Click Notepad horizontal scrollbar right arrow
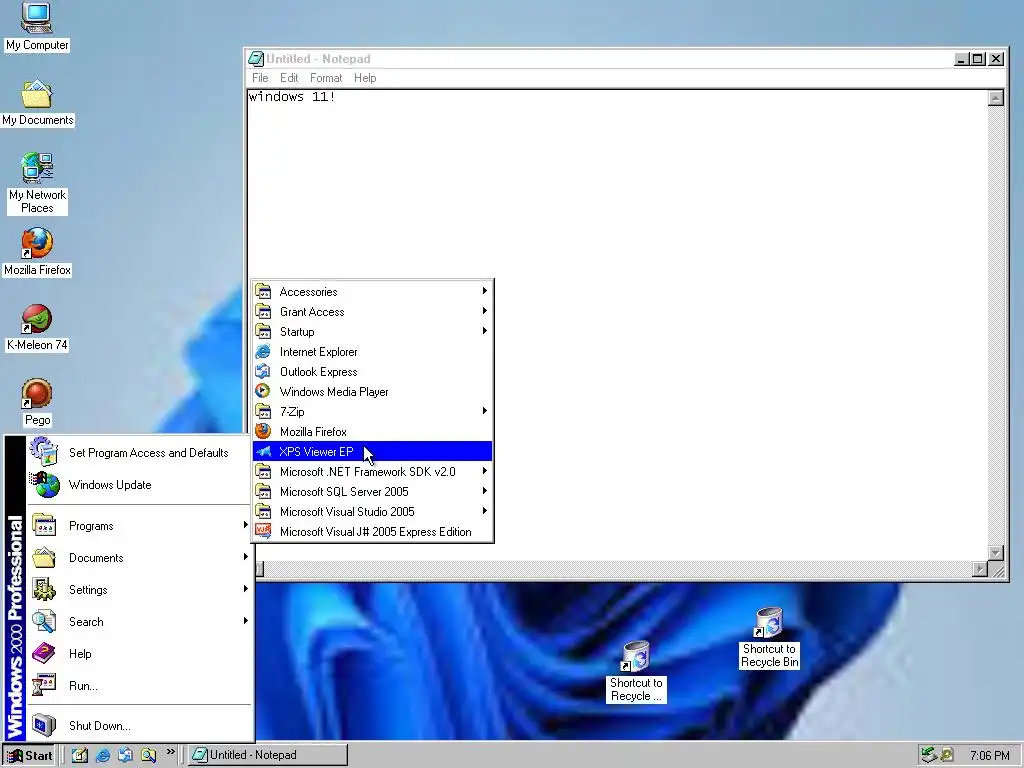 979,569
